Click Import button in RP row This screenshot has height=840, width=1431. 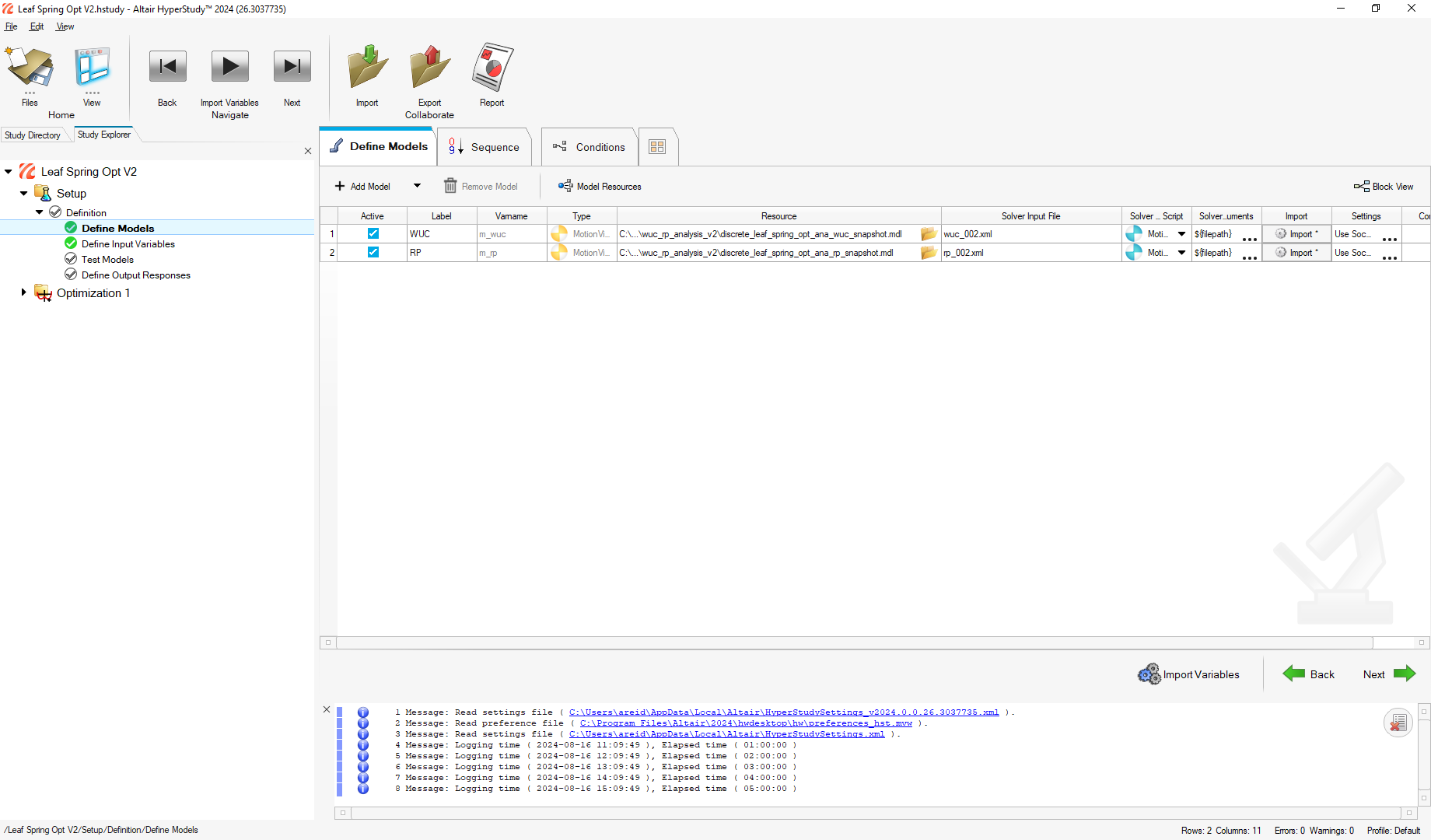click(x=1296, y=253)
